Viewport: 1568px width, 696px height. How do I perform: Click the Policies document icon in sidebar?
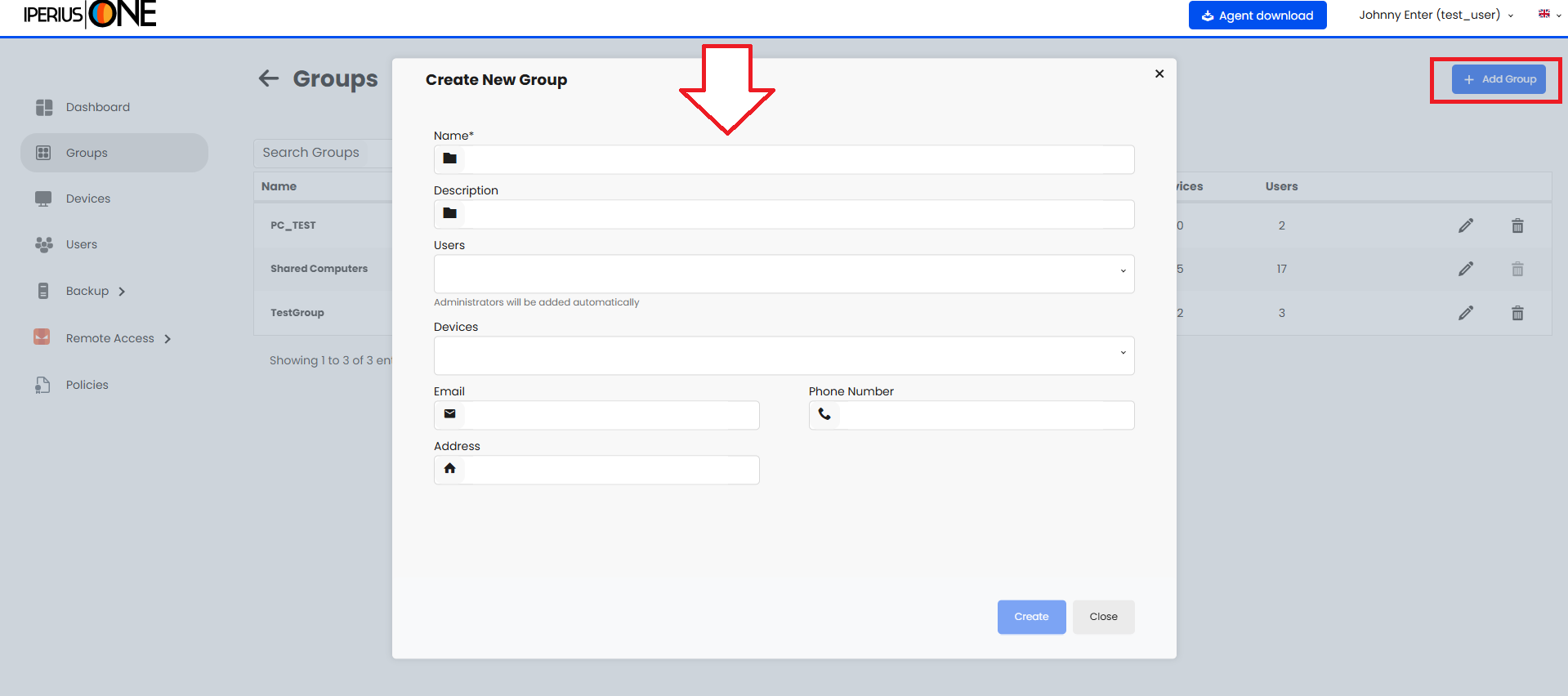42,385
